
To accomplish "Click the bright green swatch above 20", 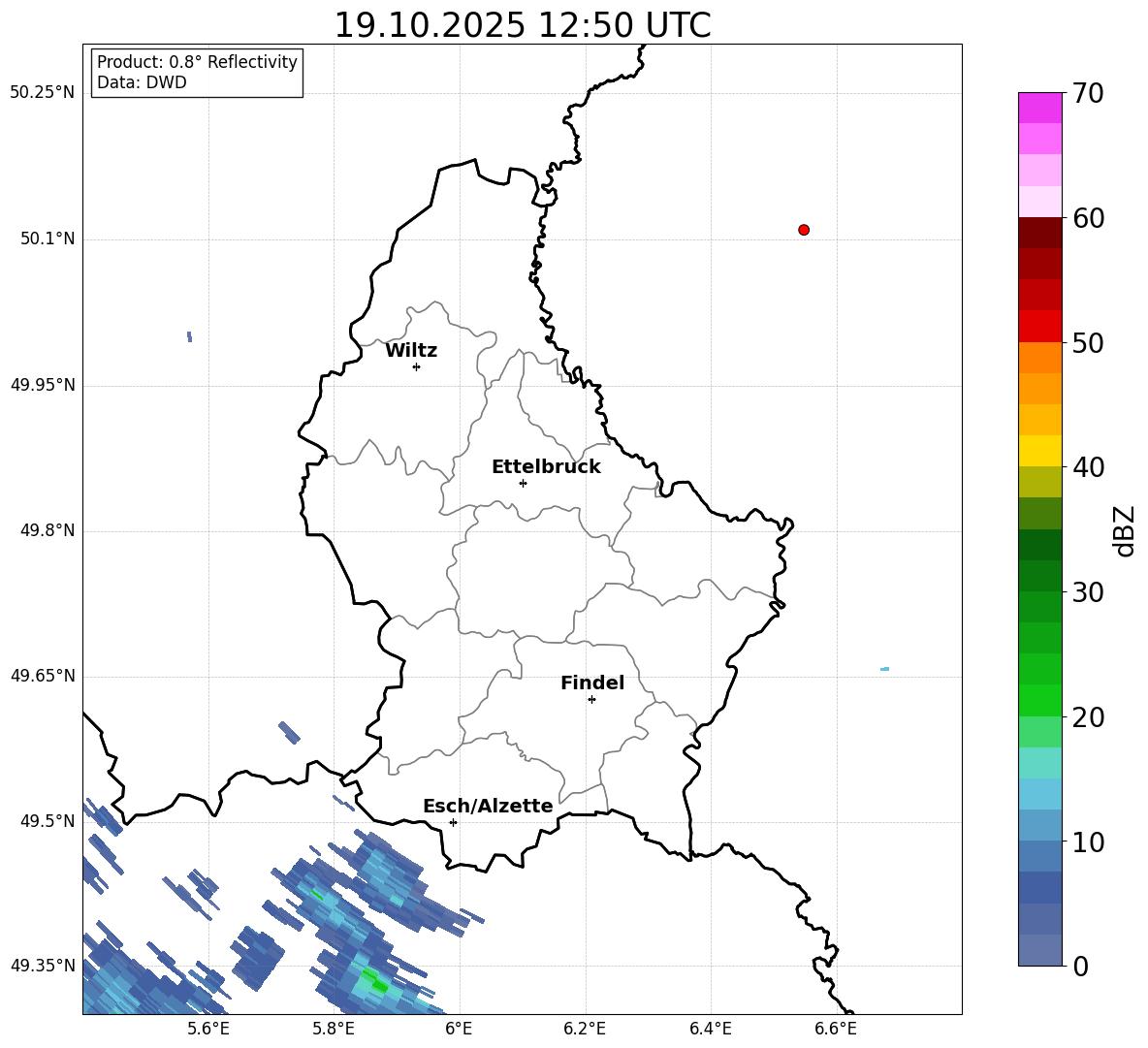I will point(1039,701).
